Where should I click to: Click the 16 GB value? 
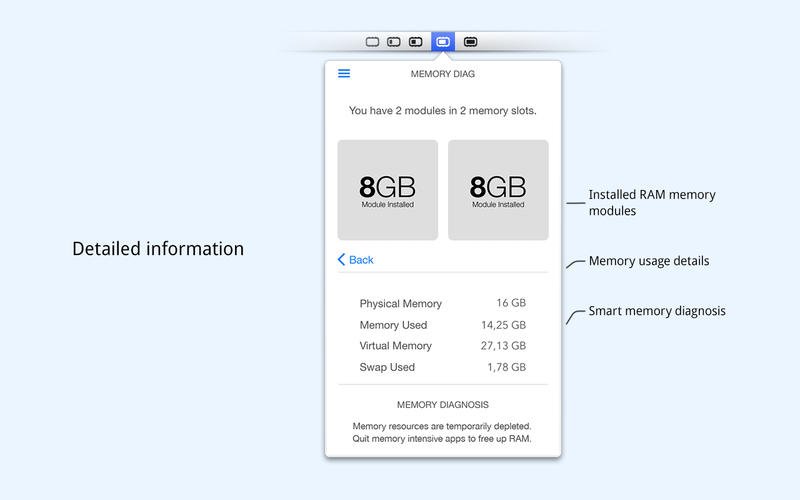click(511, 303)
